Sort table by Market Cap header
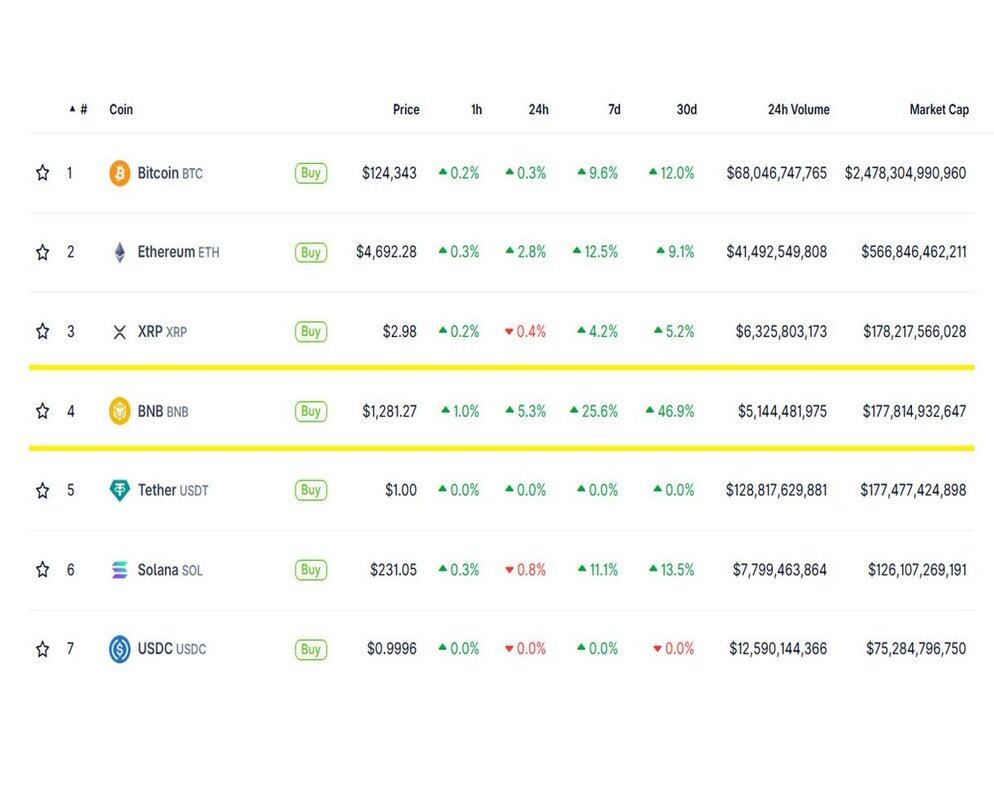994x800 pixels. pyautogui.click(x=938, y=110)
